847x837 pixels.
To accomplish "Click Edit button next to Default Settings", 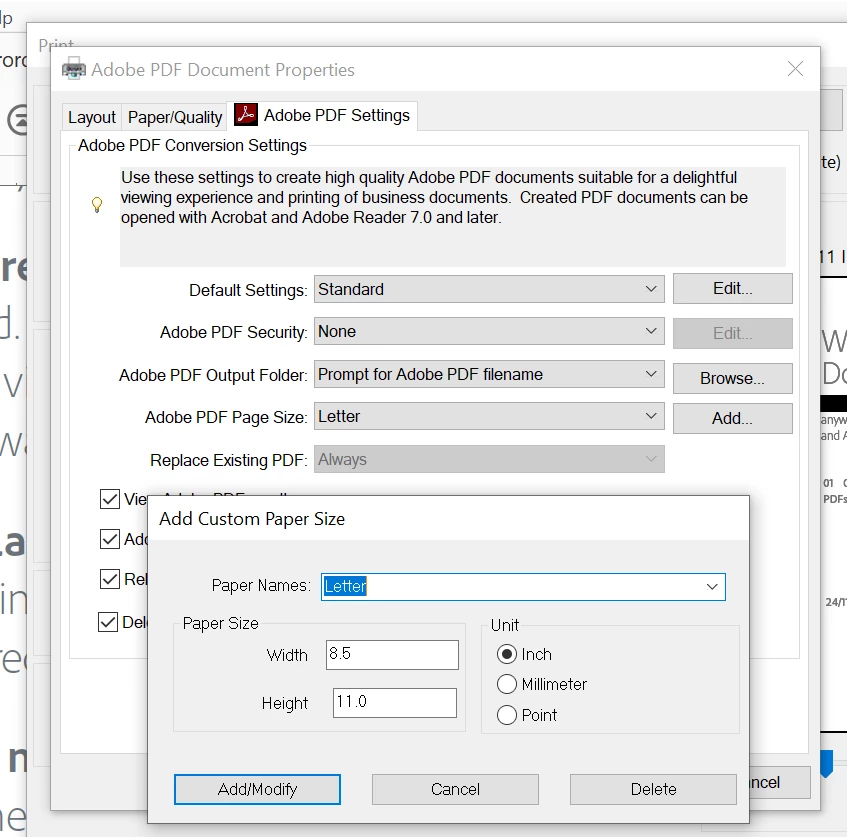I will point(732,289).
